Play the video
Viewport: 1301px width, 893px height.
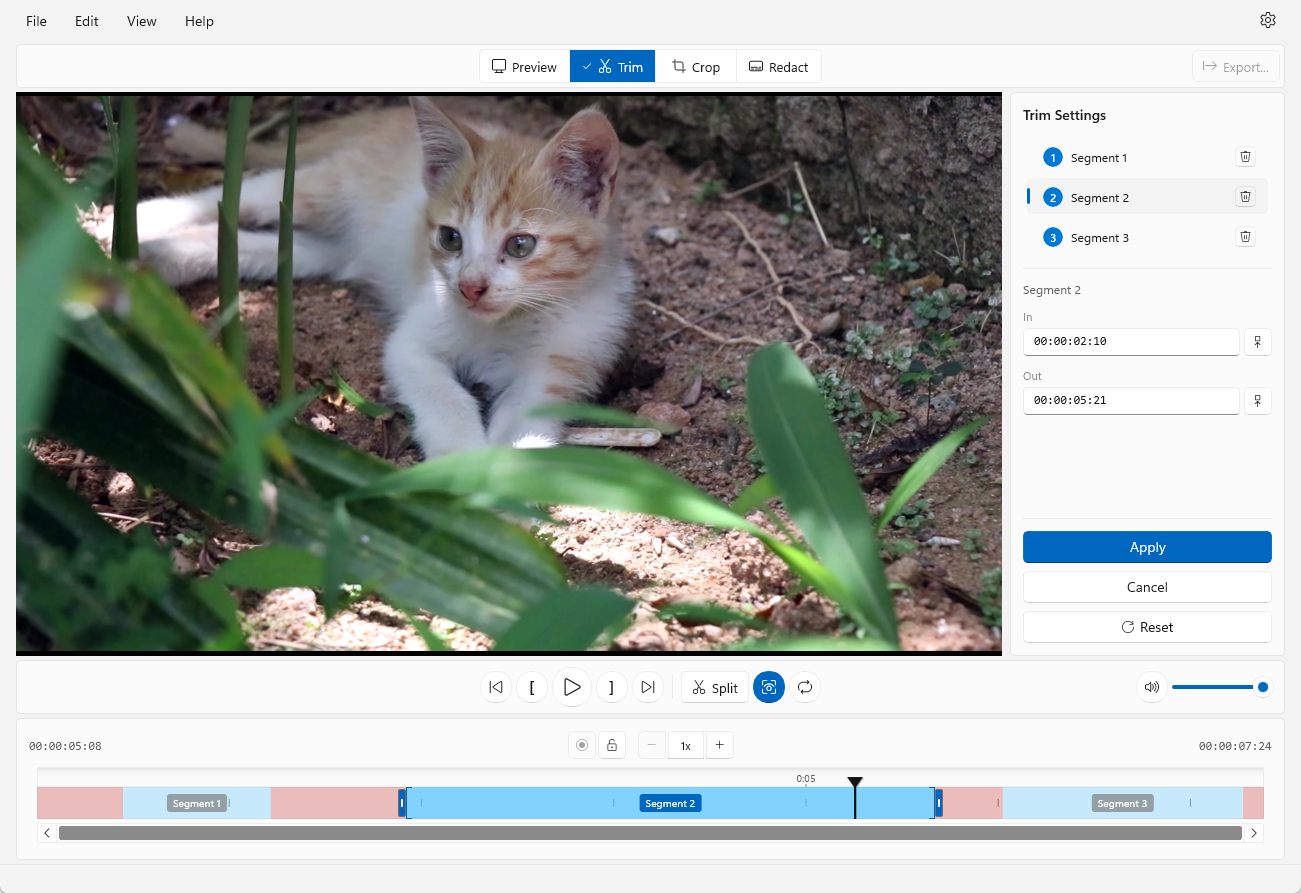coord(572,687)
